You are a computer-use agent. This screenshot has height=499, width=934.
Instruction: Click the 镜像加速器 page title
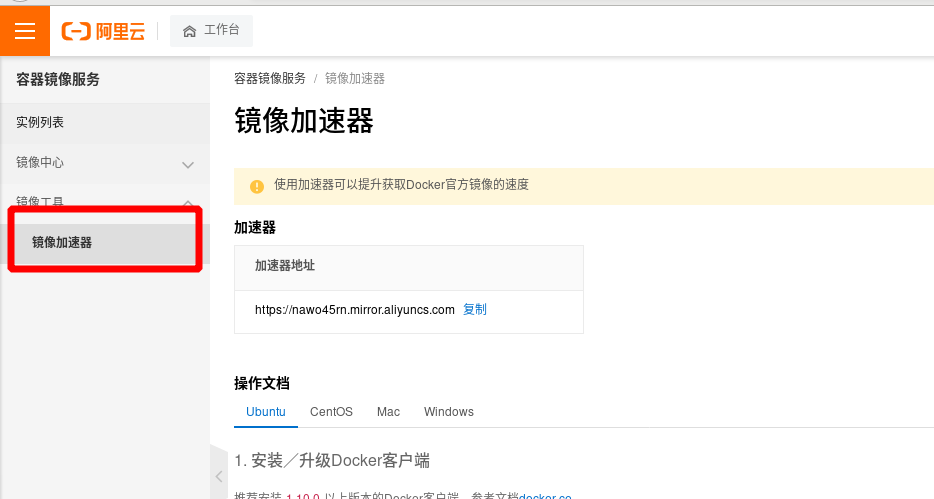tap(304, 121)
